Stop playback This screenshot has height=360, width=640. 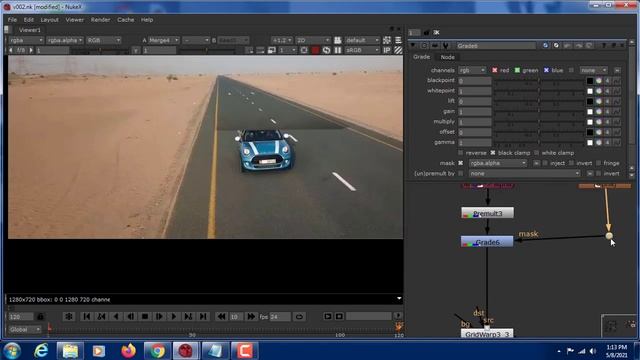click(145, 316)
